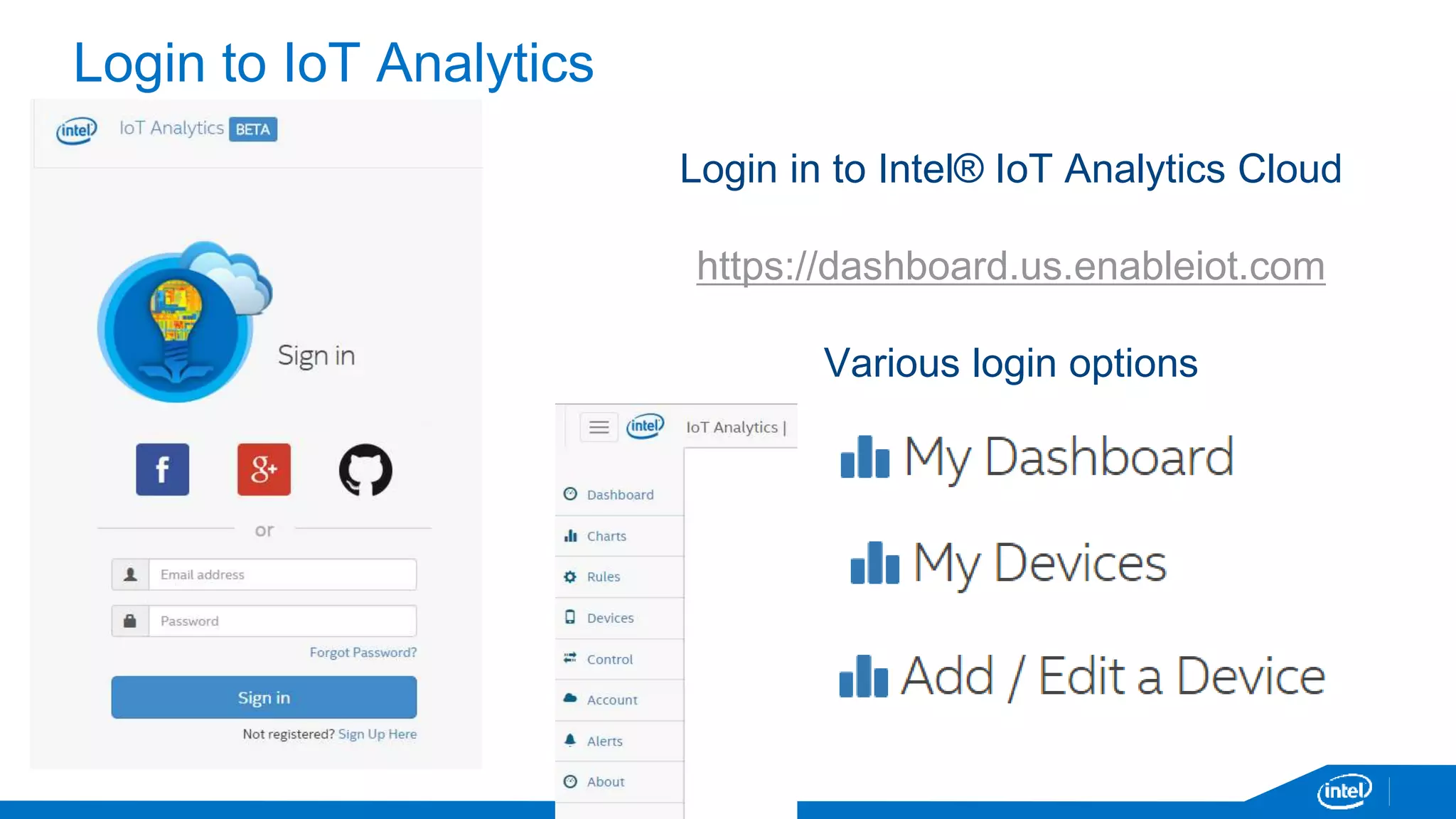This screenshot has height=819, width=1456.
Task: Click the Rules gear icon in sidebar
Action: click(570, 577)
